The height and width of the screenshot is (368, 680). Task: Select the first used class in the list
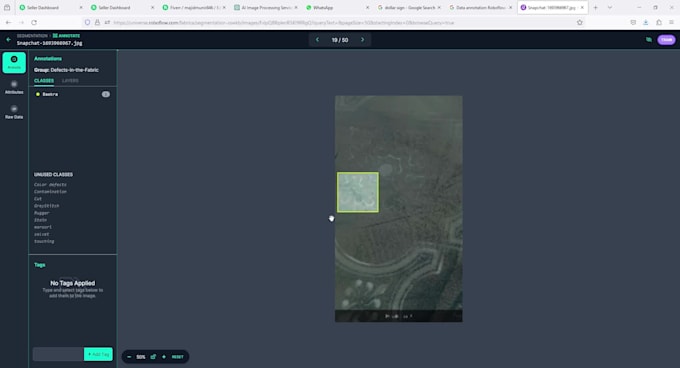pyautogui.click(x=72, y=94)
